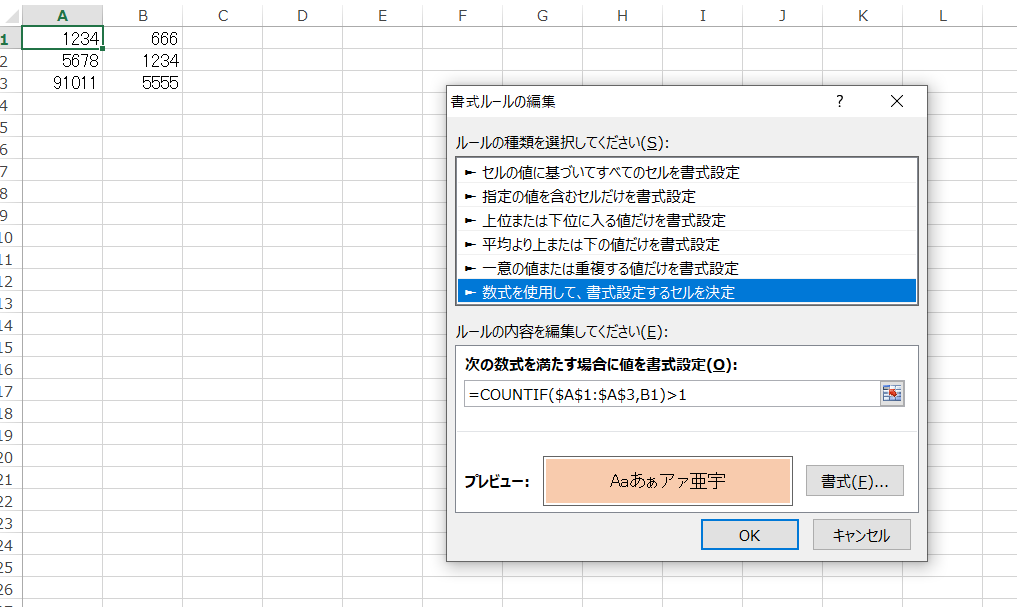Click the COUNTIF formula input field
This screenshot has height=607, width=1017.
point(650,393)
